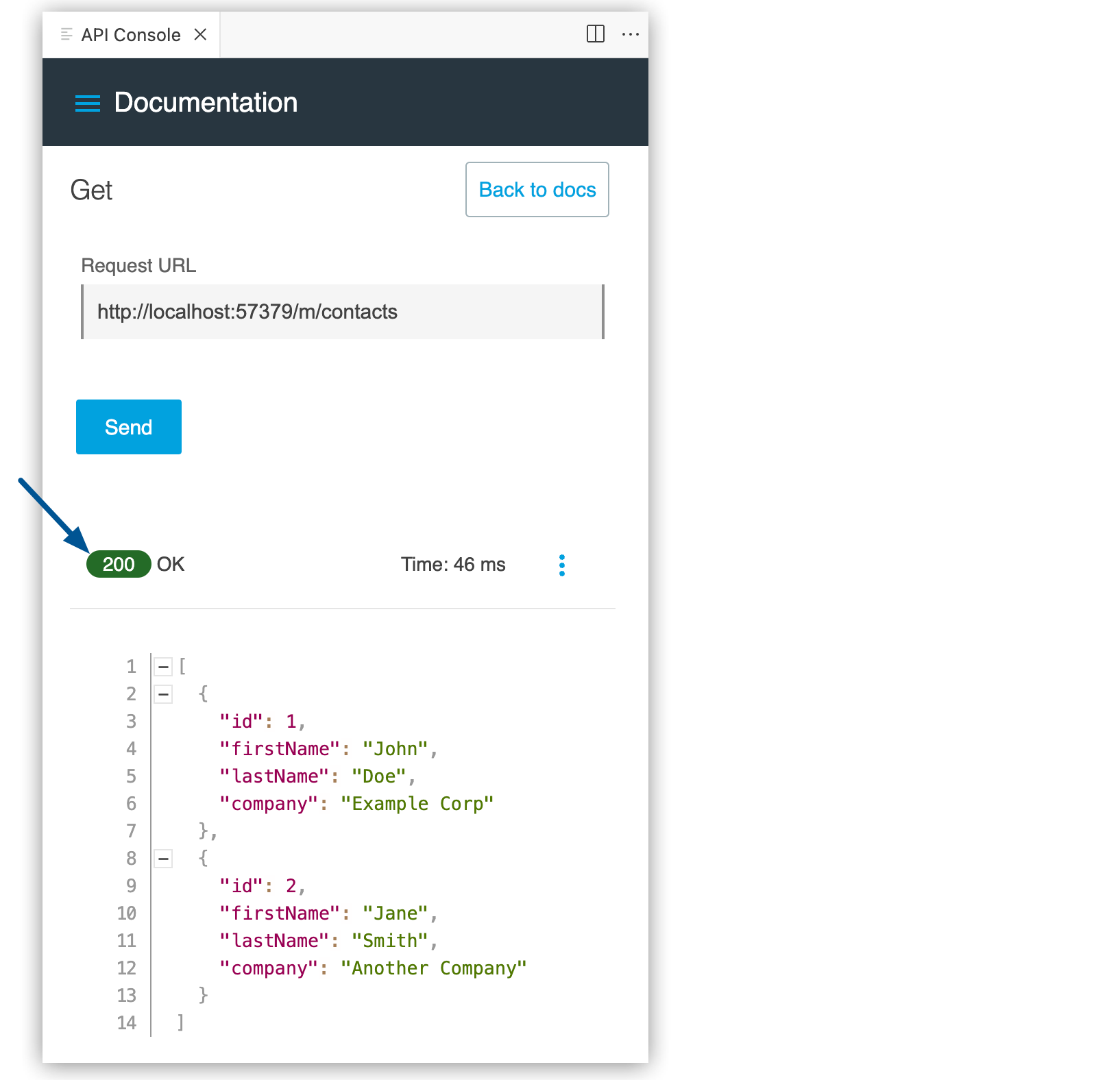Click the OK status label
The width and height of the screenshot is (1120, 1080).
(170, 564)
